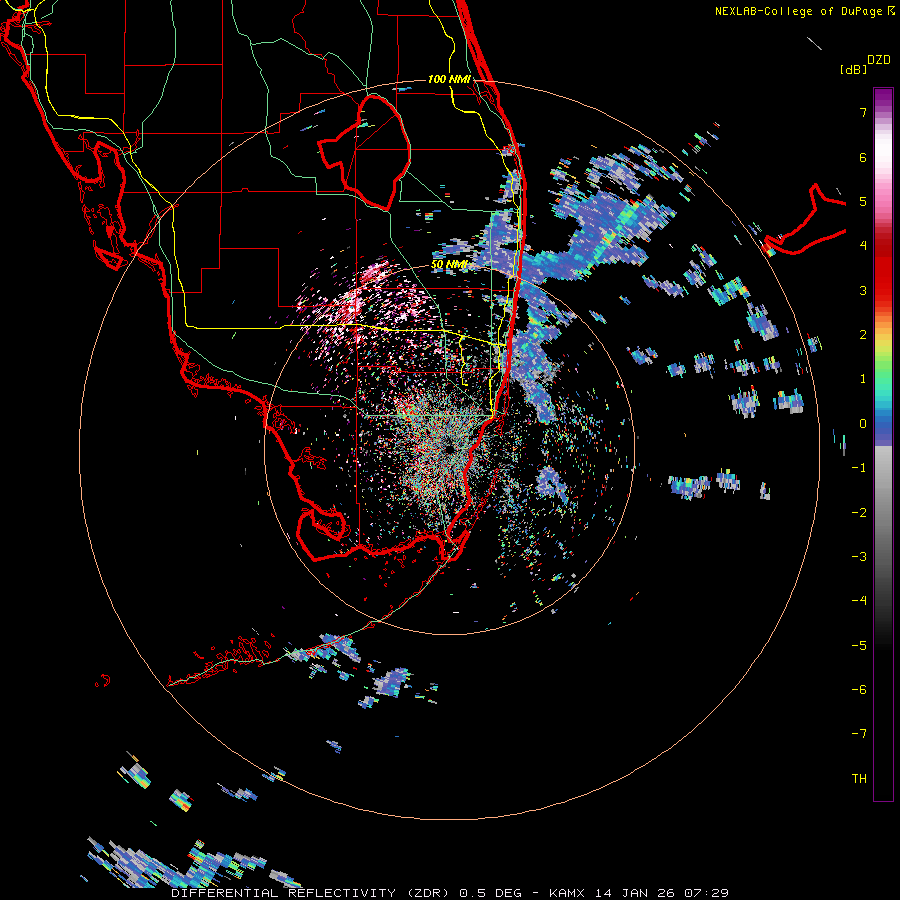This screenshot has height=900, width=900.
Task: Click the -7 value on the color scale
Action: (x=859, y=734)
